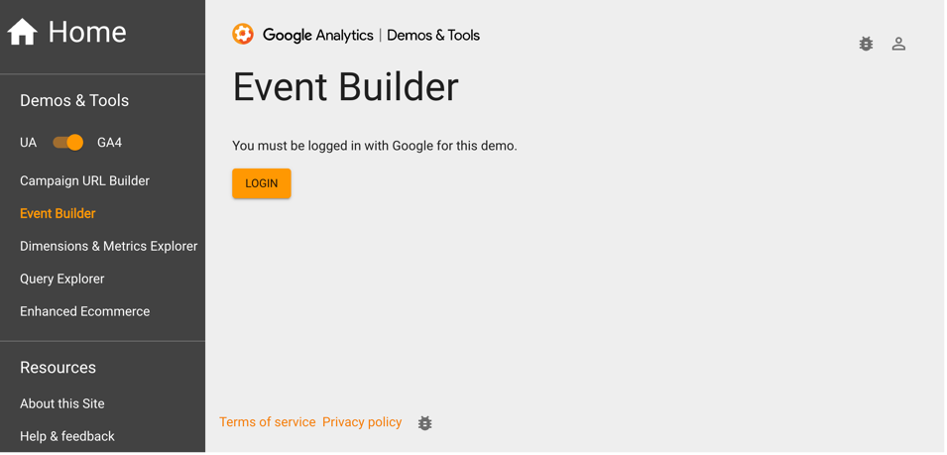Viewport: 947px width, 455px height.
Task: Open Help & feedback
Action: pos(67,436)
